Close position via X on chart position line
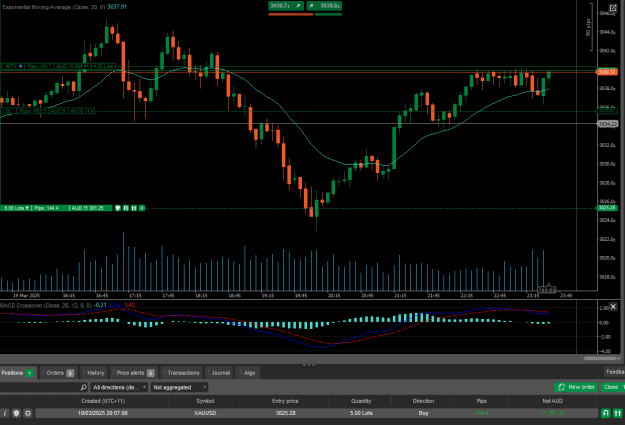 point(142,208)
